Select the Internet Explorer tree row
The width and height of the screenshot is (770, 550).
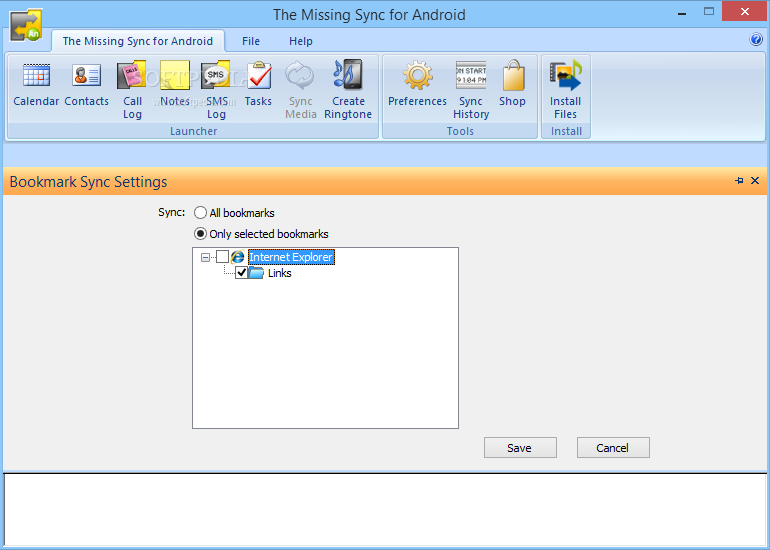[x=291, y=257]
